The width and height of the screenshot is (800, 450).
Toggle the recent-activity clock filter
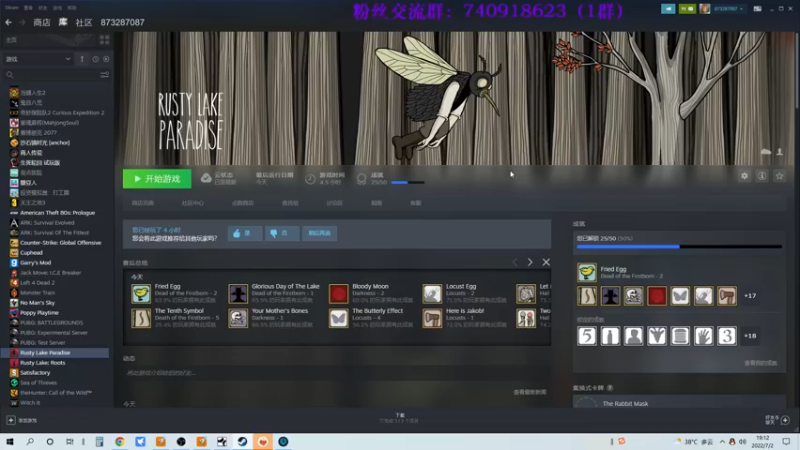click(95, 59)
